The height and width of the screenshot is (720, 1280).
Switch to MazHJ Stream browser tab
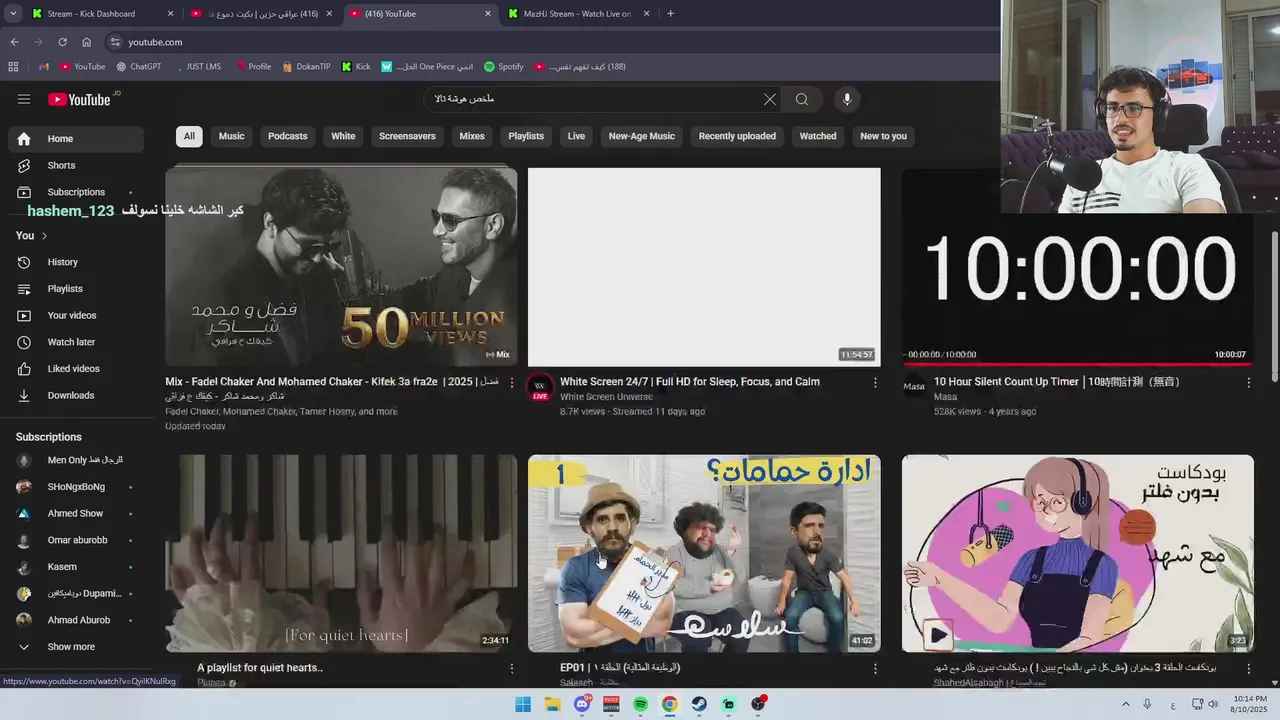(x=578, y=14)
